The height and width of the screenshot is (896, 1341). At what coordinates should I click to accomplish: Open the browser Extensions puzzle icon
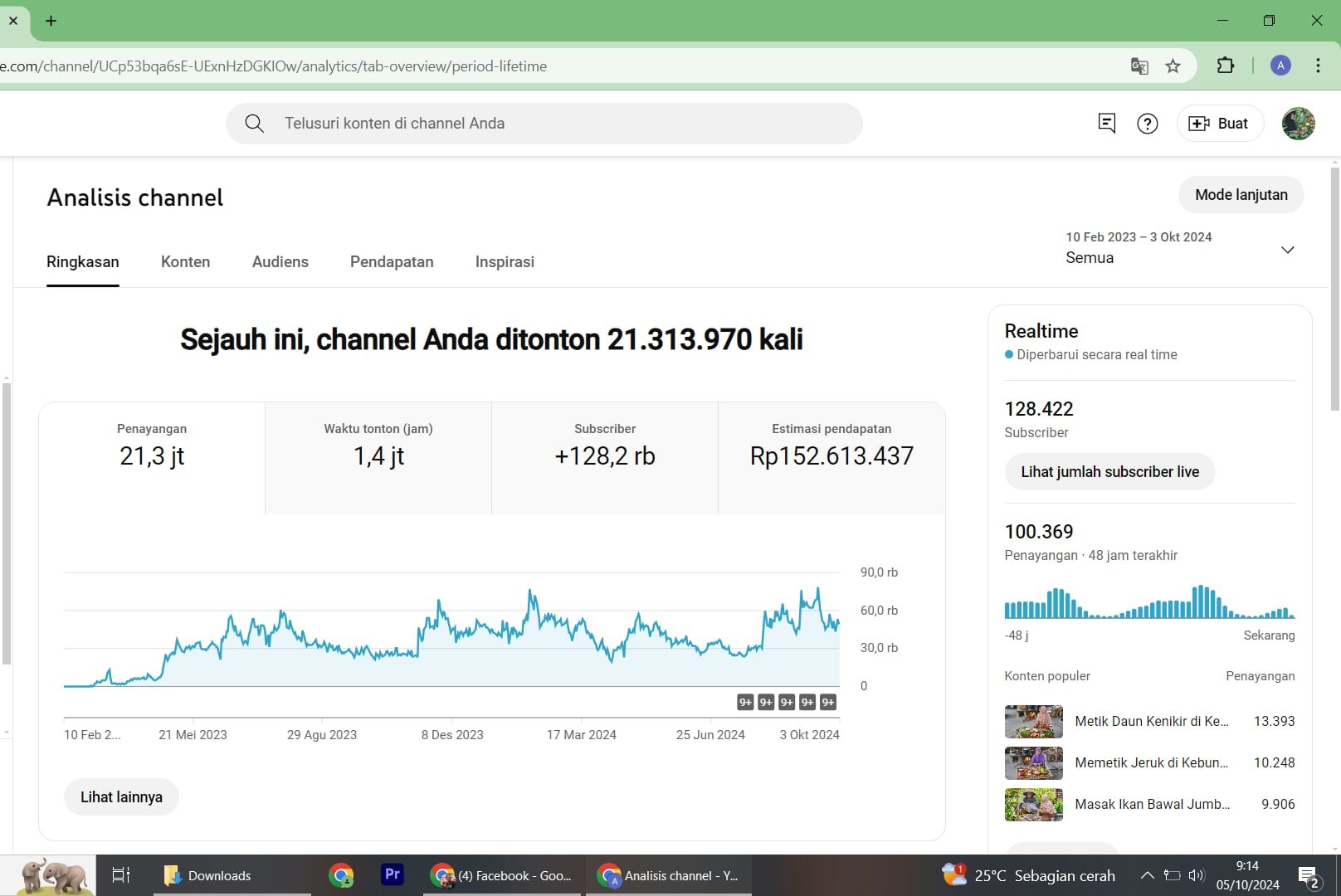1226,66
